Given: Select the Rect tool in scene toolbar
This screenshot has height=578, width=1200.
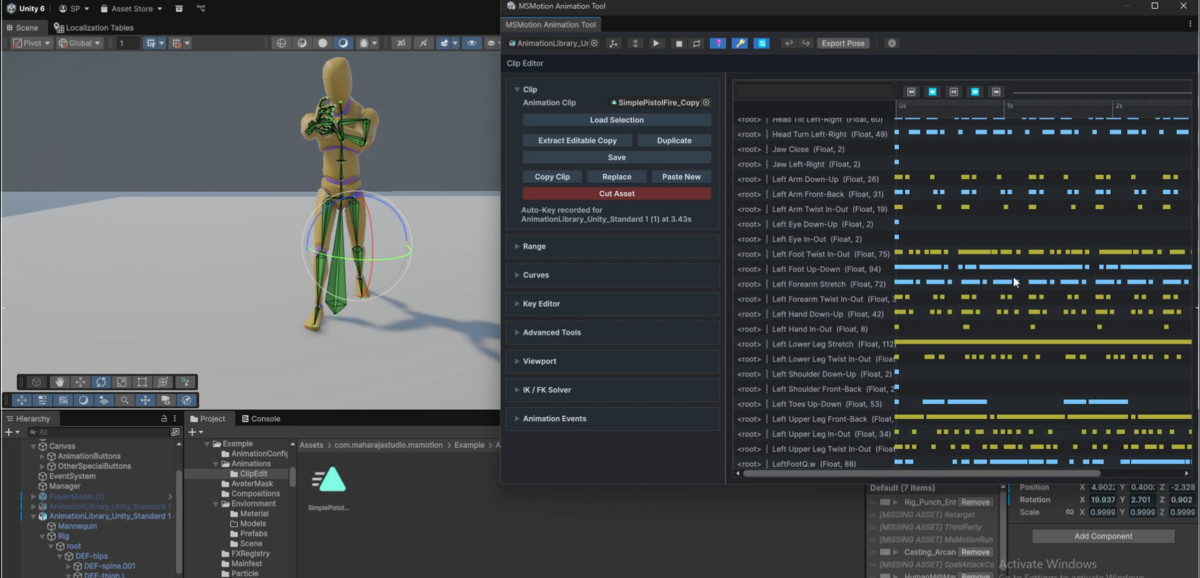Looking at the screenshot, I should (142, 382).
